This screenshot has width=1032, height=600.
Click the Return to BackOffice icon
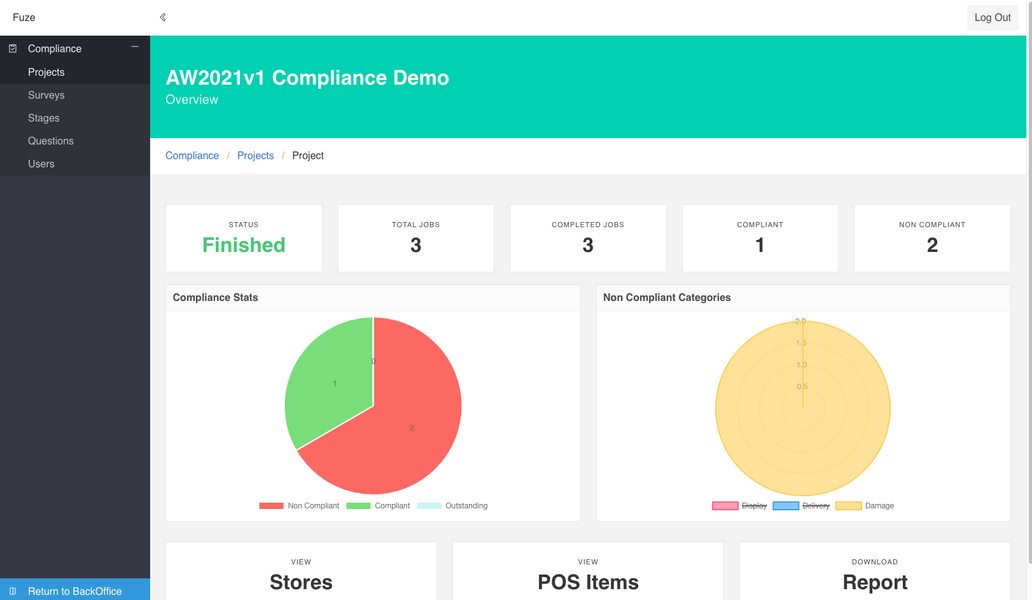point(13,591)
